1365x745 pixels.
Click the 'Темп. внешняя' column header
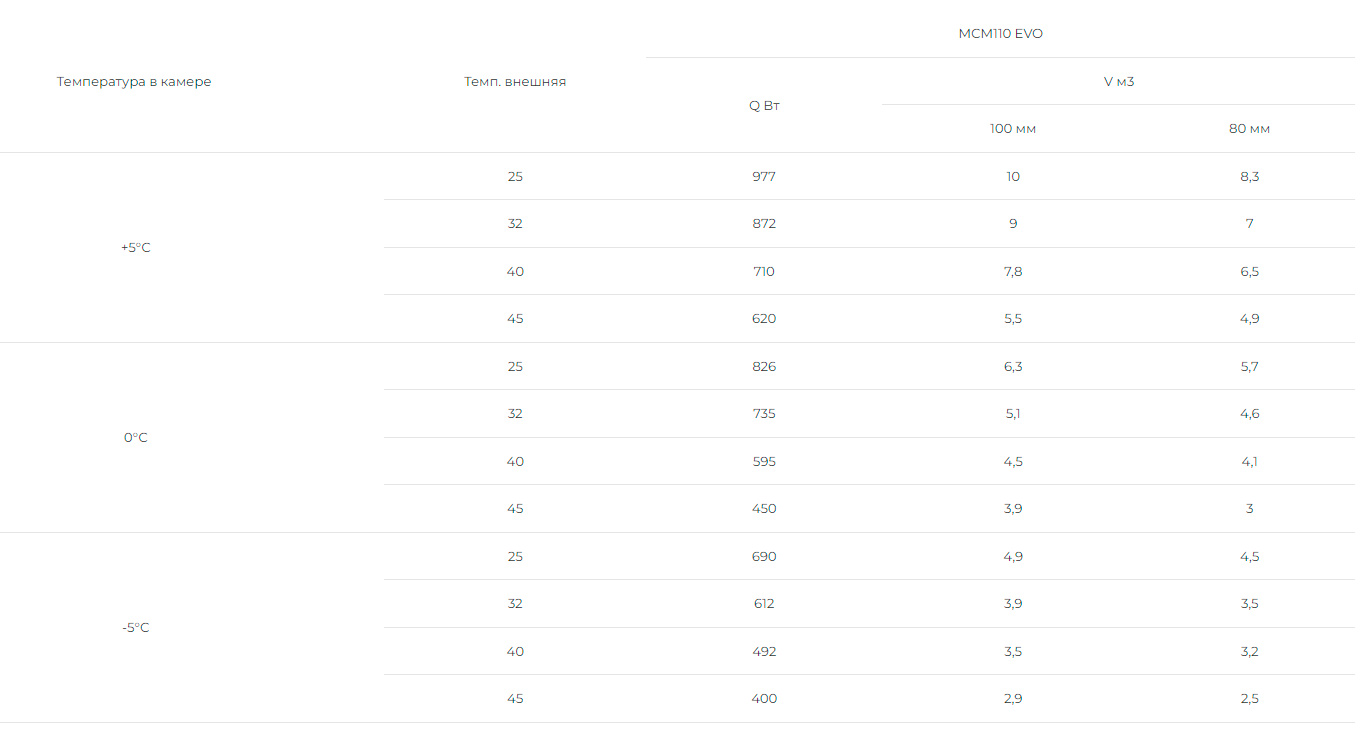point(515,82)
